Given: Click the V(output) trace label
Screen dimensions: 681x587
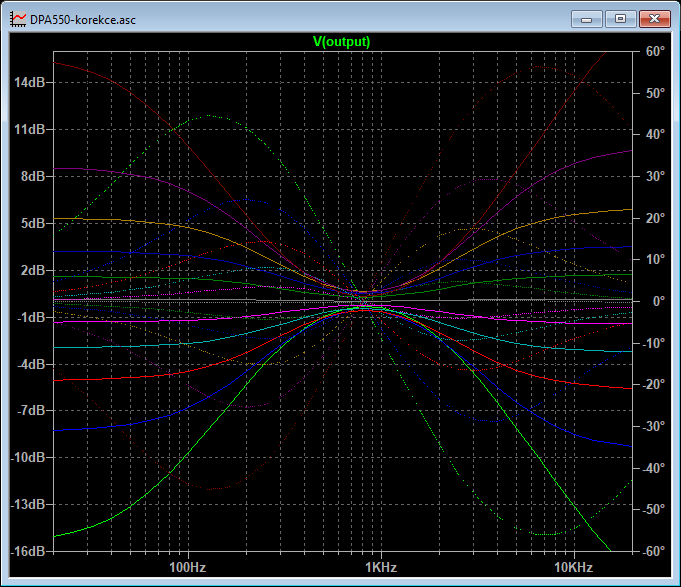Looking at the screenshot, I should click(x=341, y=42).
